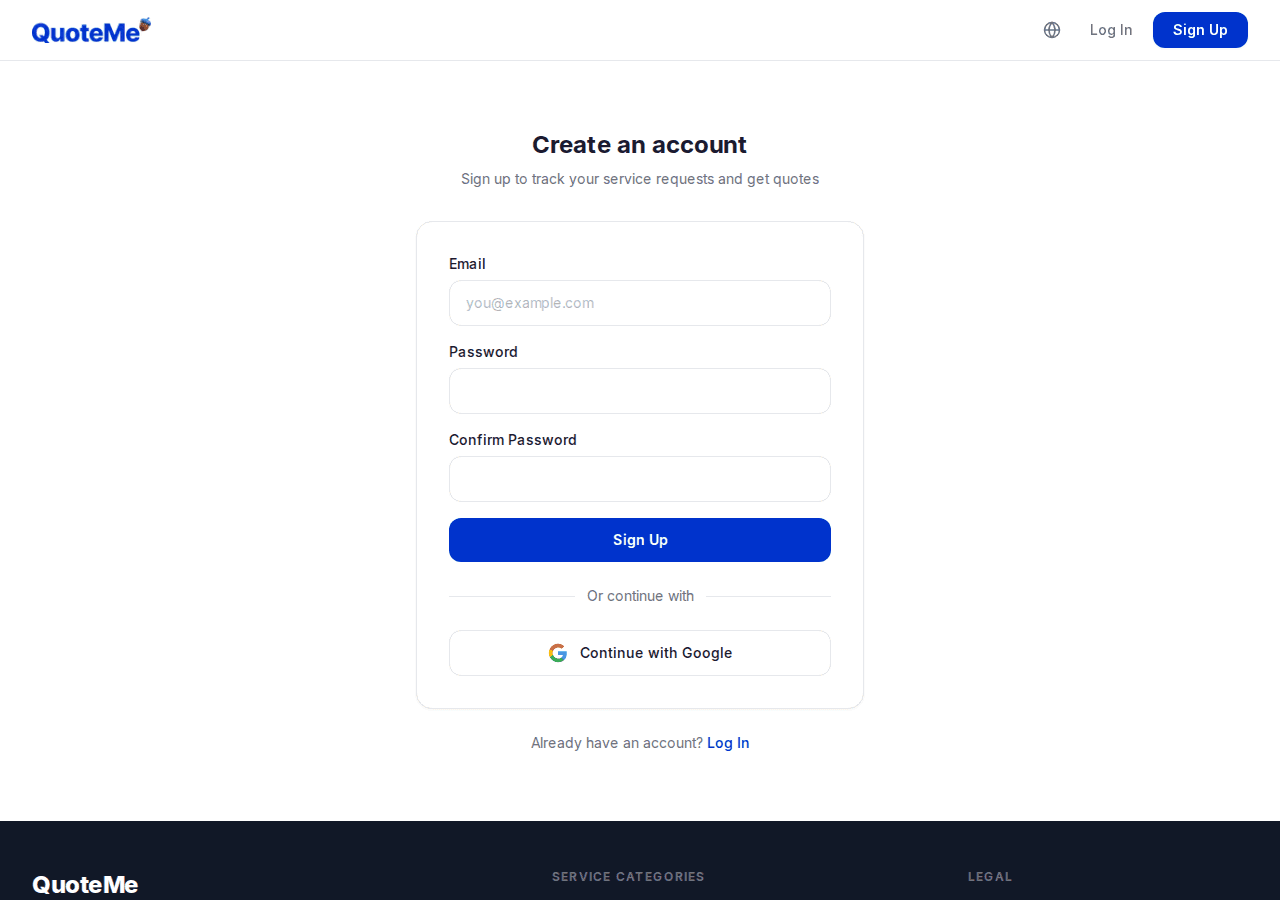Image resolution: width=1280 pixels, height=900 pixels.
Task: Click Continue with Google
Action: click(640, 652)
